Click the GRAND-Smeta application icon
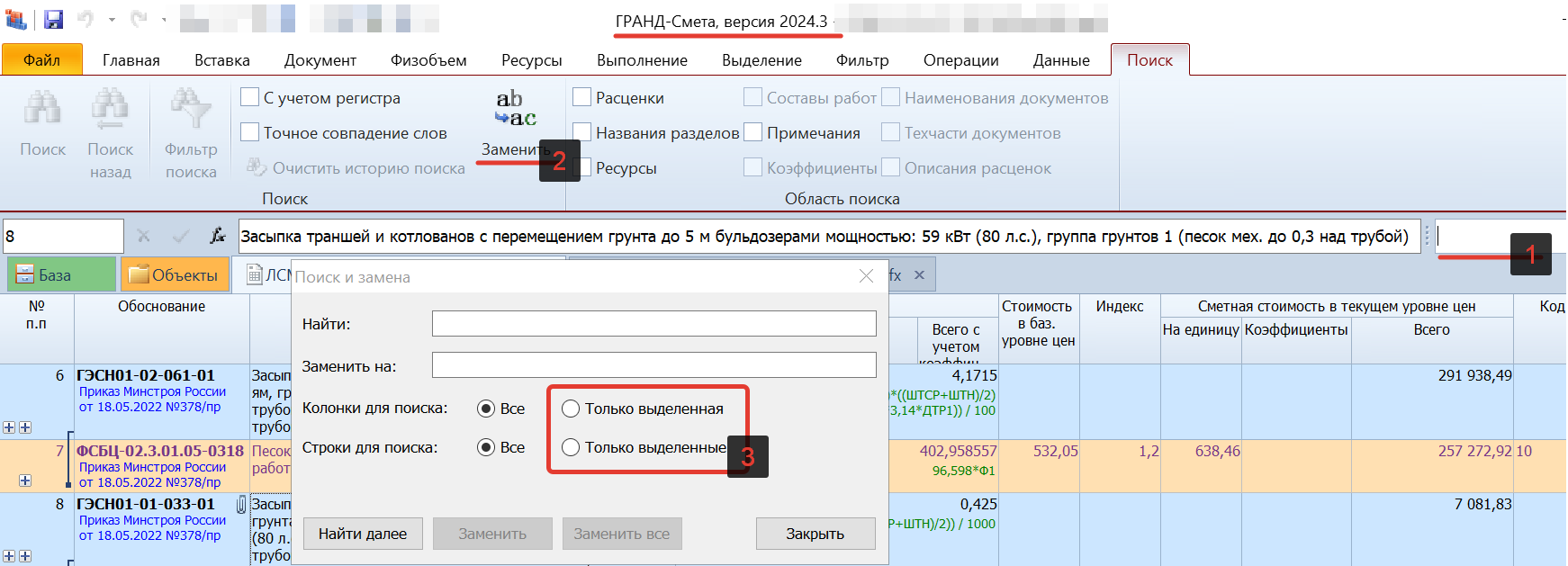The height and width of the screenshot is (566, 1568). 16,19
